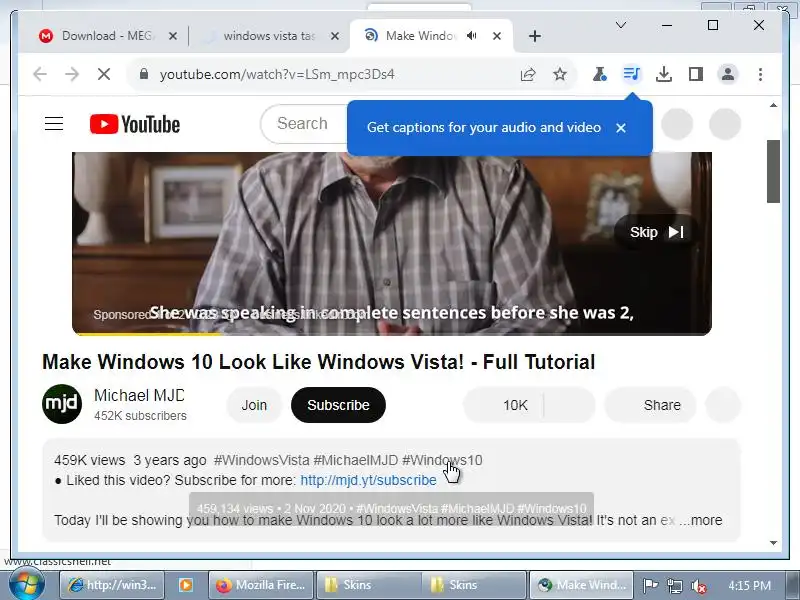Mute the audio indicator on the YouTube tab
The width and height of the screenshot is (800, 600).
tap(472, 36)
